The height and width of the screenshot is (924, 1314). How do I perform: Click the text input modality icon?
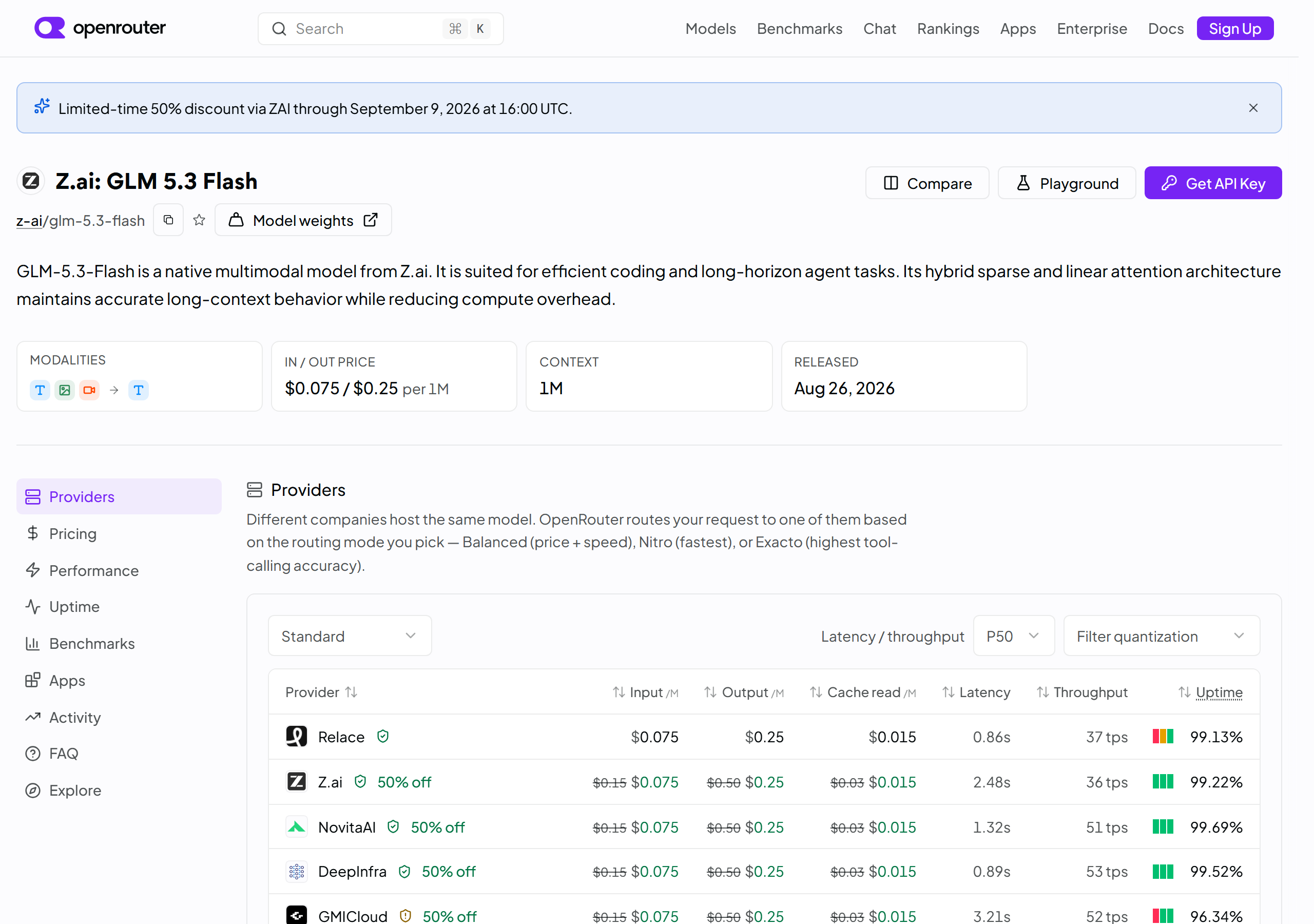[x=40, y=391]
